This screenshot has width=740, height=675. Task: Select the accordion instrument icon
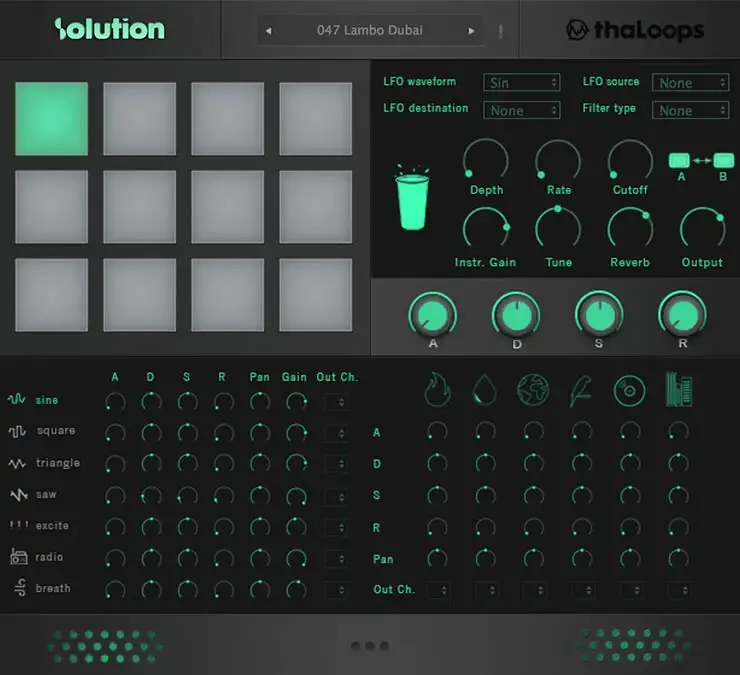pyautogui.click(x=679, y=389)
